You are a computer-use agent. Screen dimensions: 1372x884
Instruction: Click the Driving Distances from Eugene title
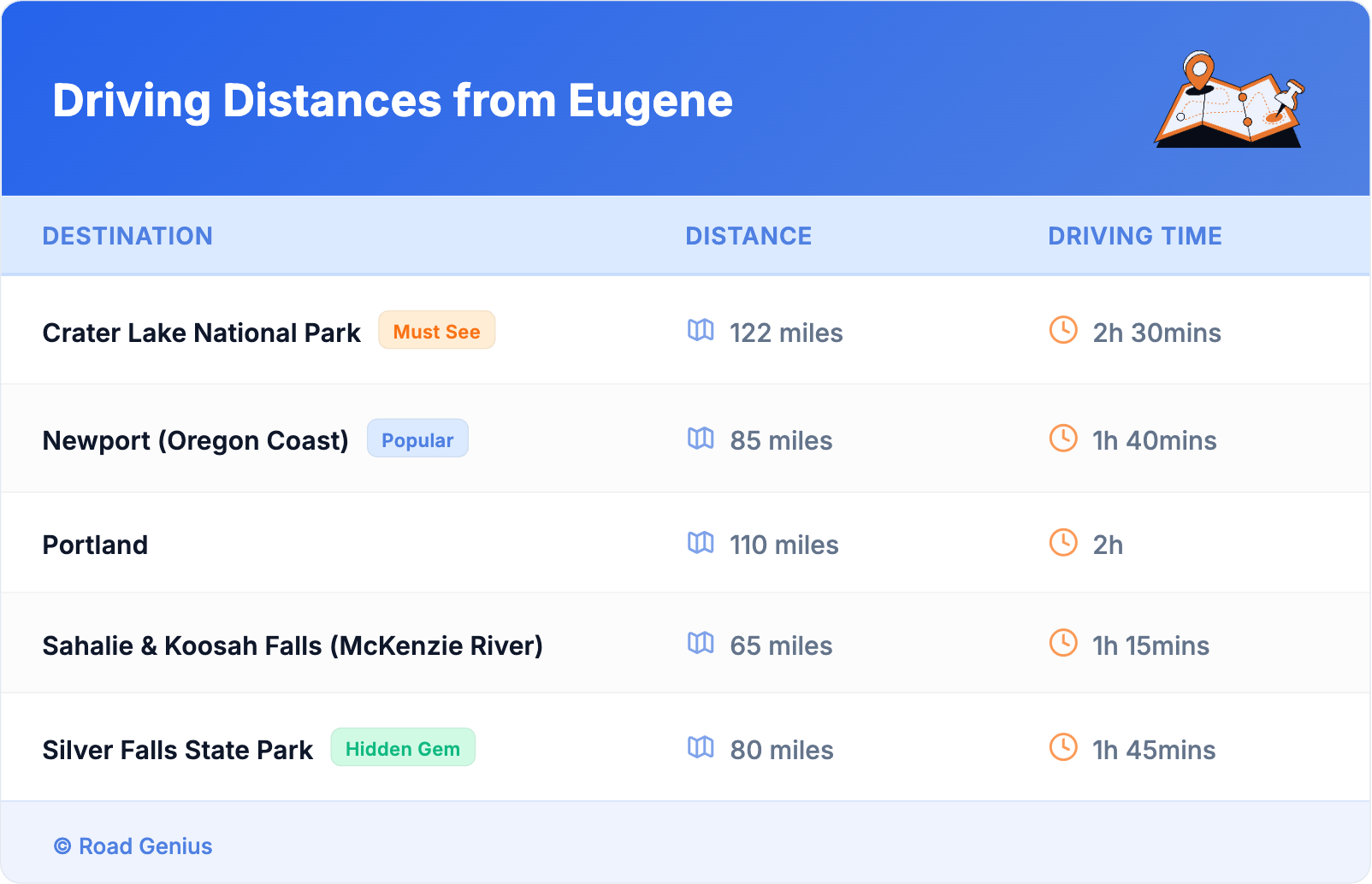393,101
